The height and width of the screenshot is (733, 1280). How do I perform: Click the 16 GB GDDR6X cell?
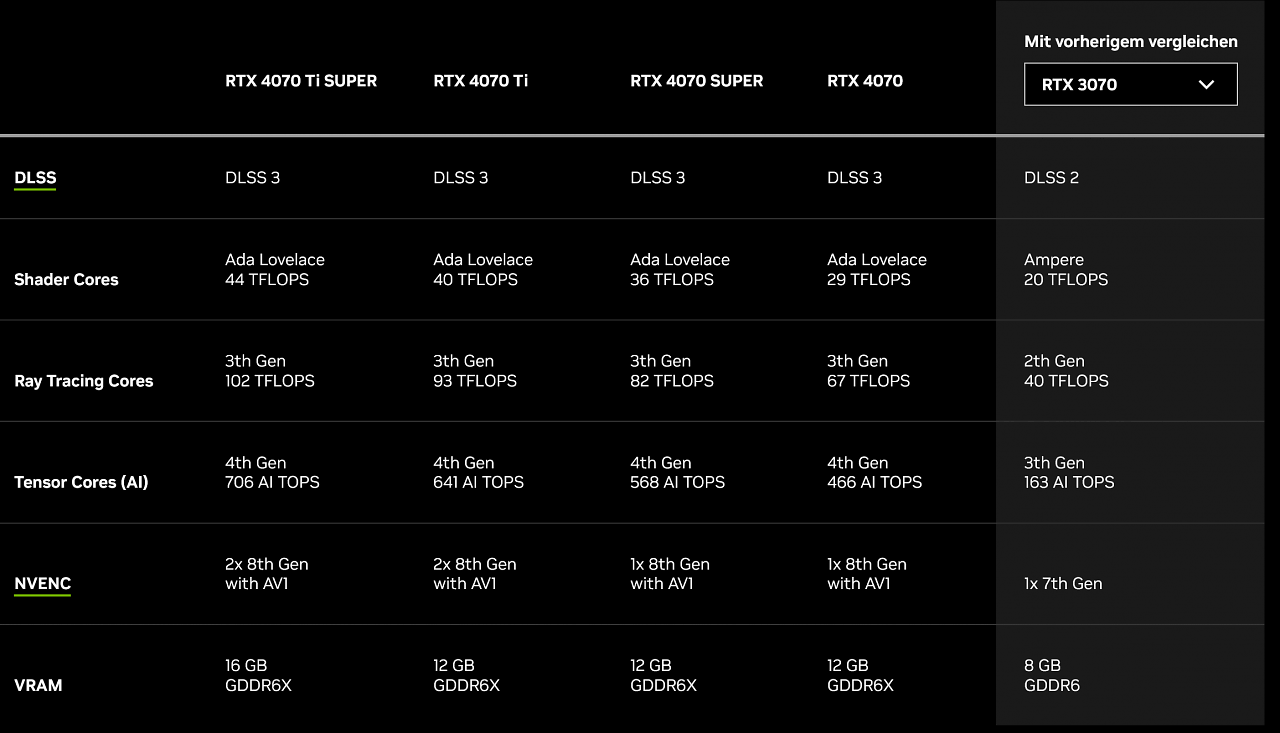[x=258, y=675]
